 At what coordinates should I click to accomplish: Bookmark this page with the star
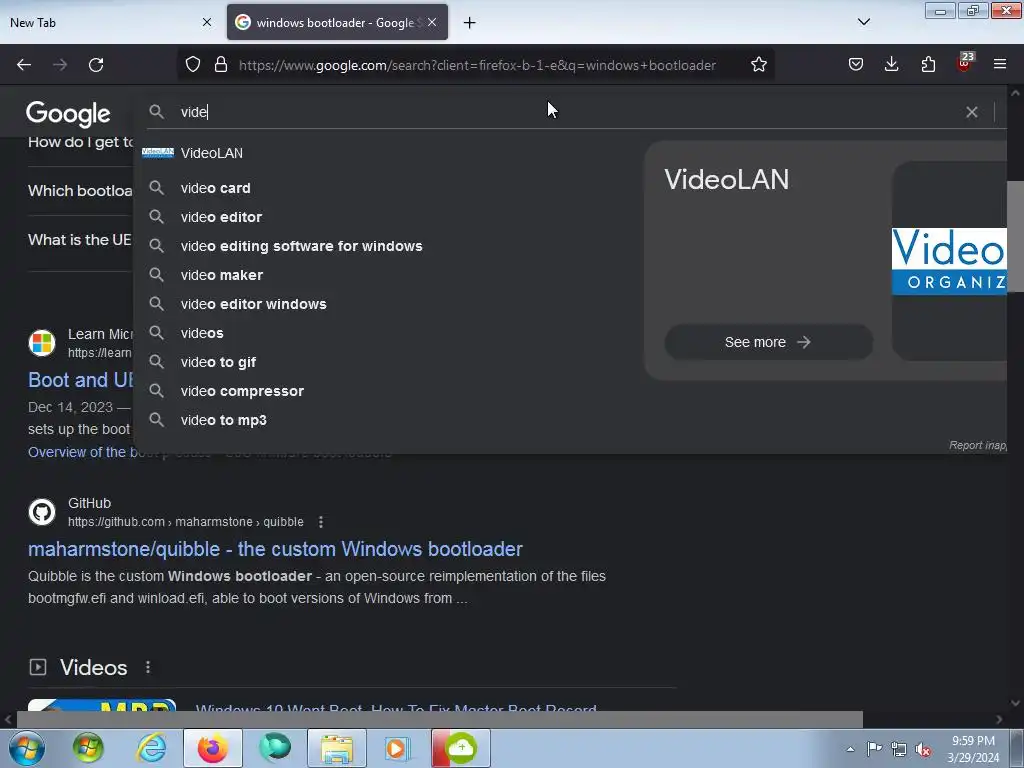[x=758, y=65]
